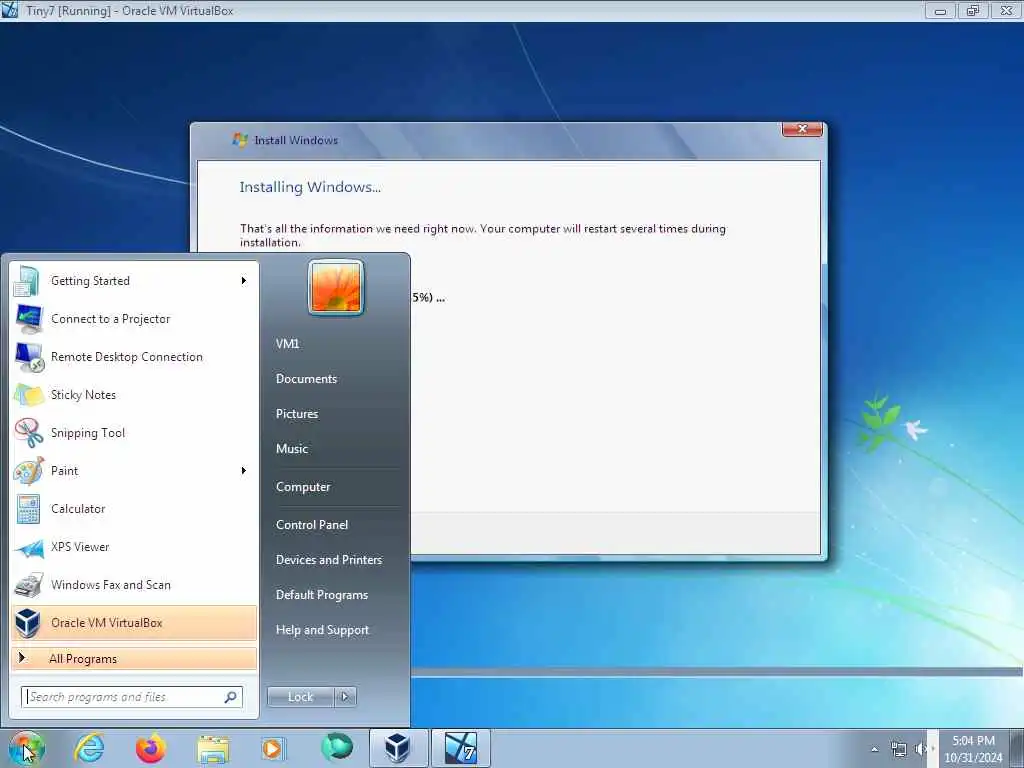Open Windows Media Player from the taskbar
The width and height of the screenshot is (1024, 768).
pyautogui.click(x=273, y=749)
